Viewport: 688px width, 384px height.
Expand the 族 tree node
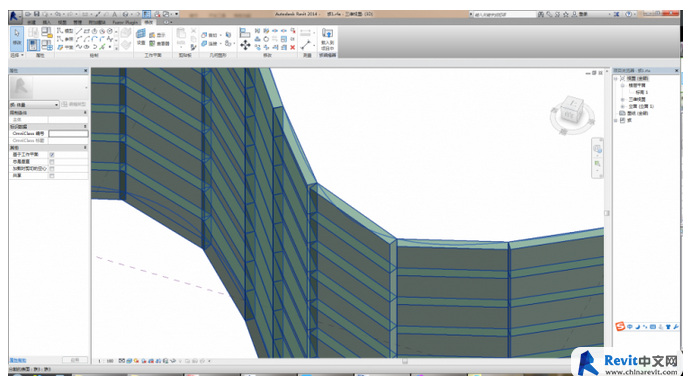616,120
